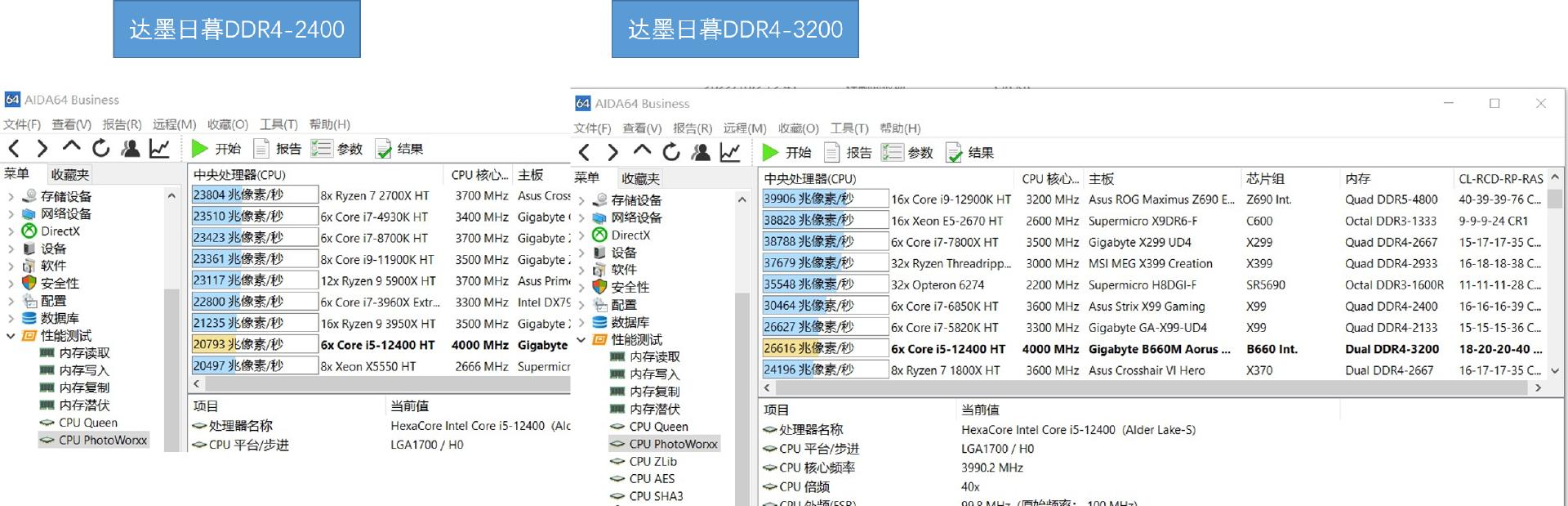Click Up arrow in right AIDA64 toolbar
This screenshot has width=1568, height=506.
pos(642,151)
